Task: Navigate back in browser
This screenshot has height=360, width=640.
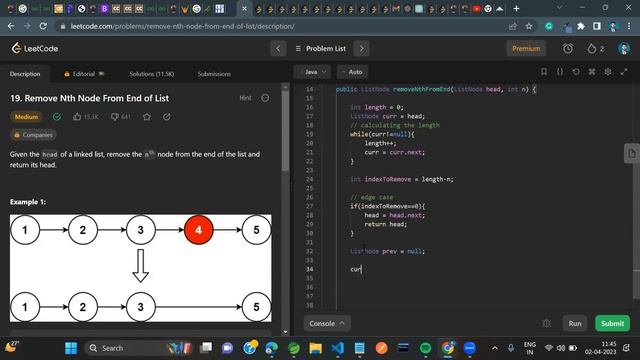Action: (11, 26)
